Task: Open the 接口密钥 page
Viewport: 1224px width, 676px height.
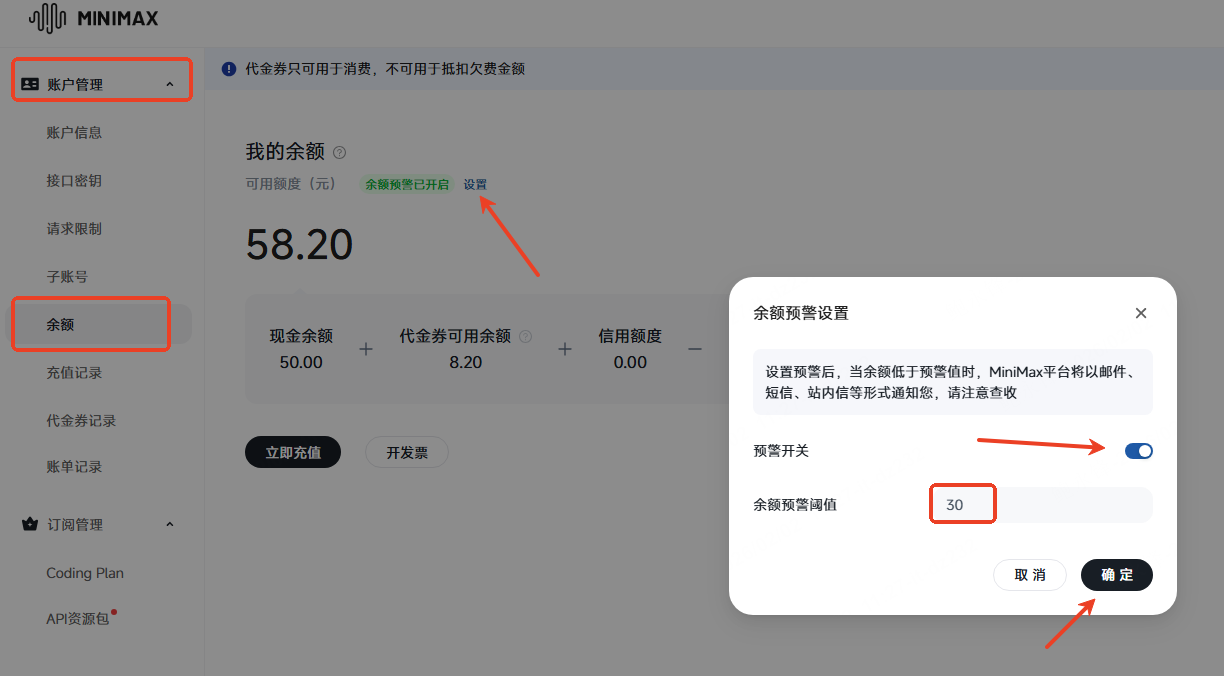Action: [x=74, y=181]
